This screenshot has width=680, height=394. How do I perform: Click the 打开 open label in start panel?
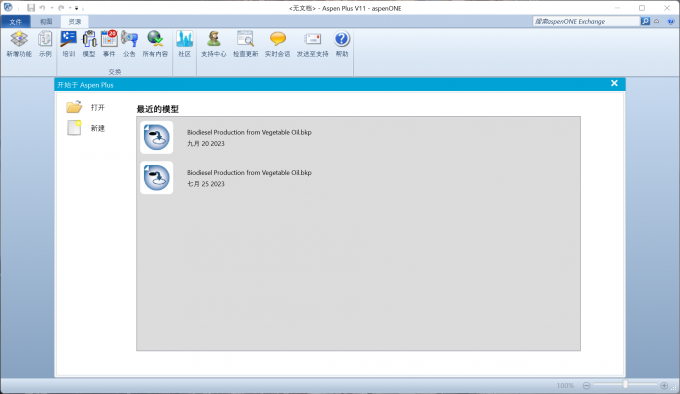(x=98, y=107)
